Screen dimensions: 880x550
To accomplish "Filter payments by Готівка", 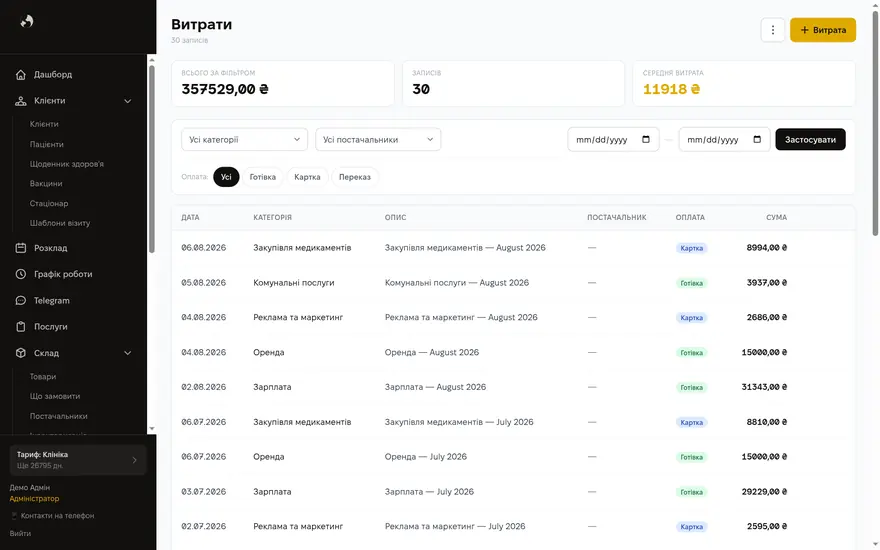I will pos(263,177).
